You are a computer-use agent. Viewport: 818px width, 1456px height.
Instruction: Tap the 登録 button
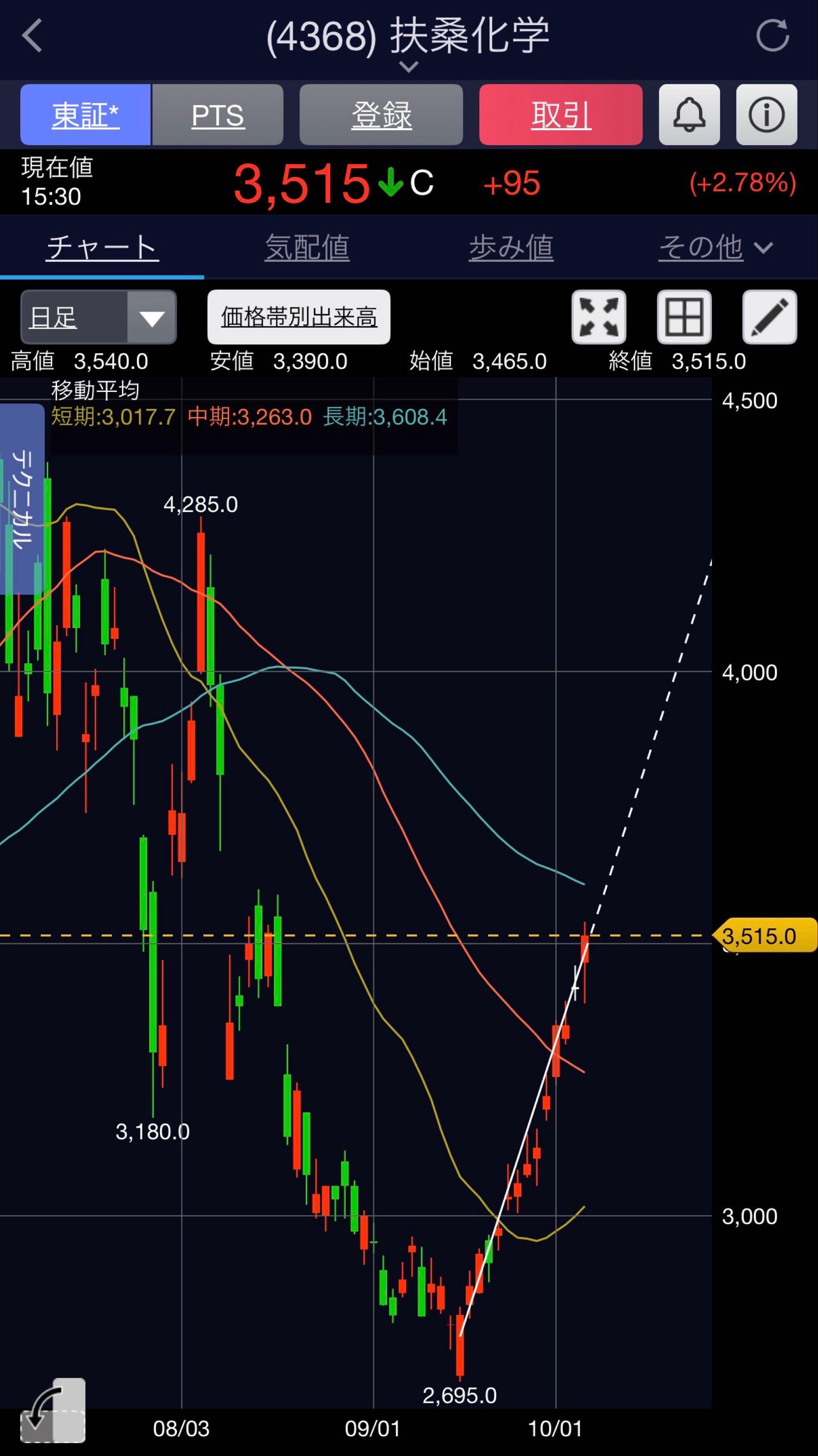tap(381, 115)
